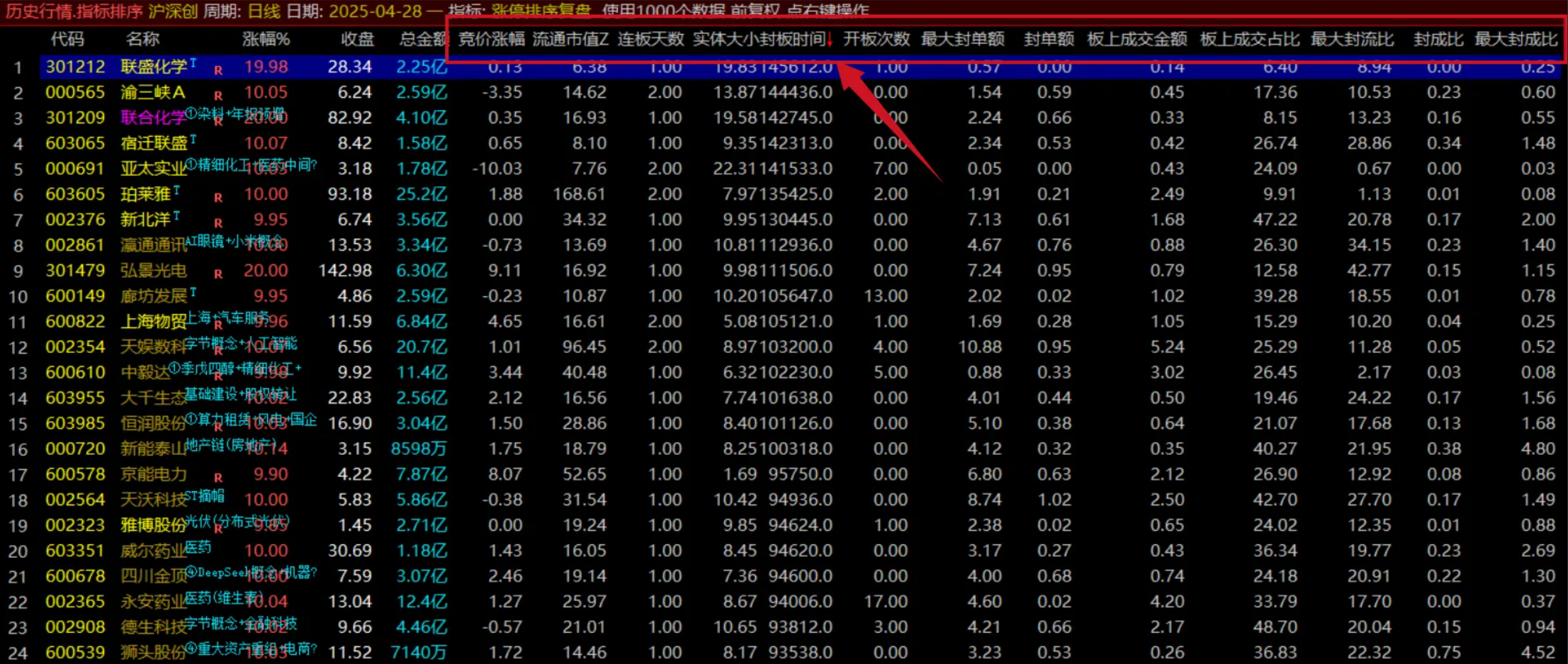Open stock 珀莱雅 details
This screenshot has height=664, width=1568.
point(148,193)
